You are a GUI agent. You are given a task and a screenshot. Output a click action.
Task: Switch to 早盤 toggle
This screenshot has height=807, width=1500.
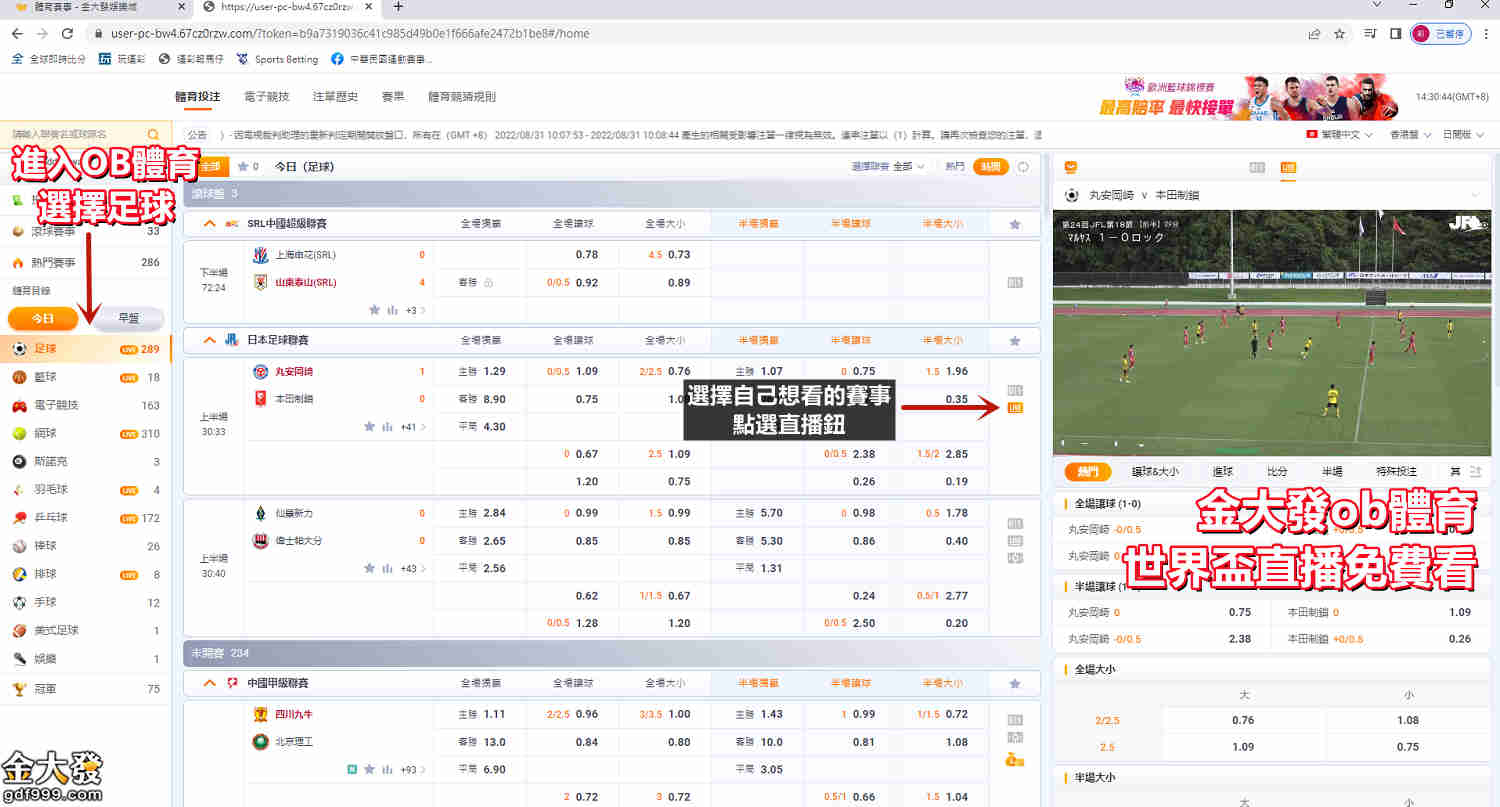click(128, 318)
